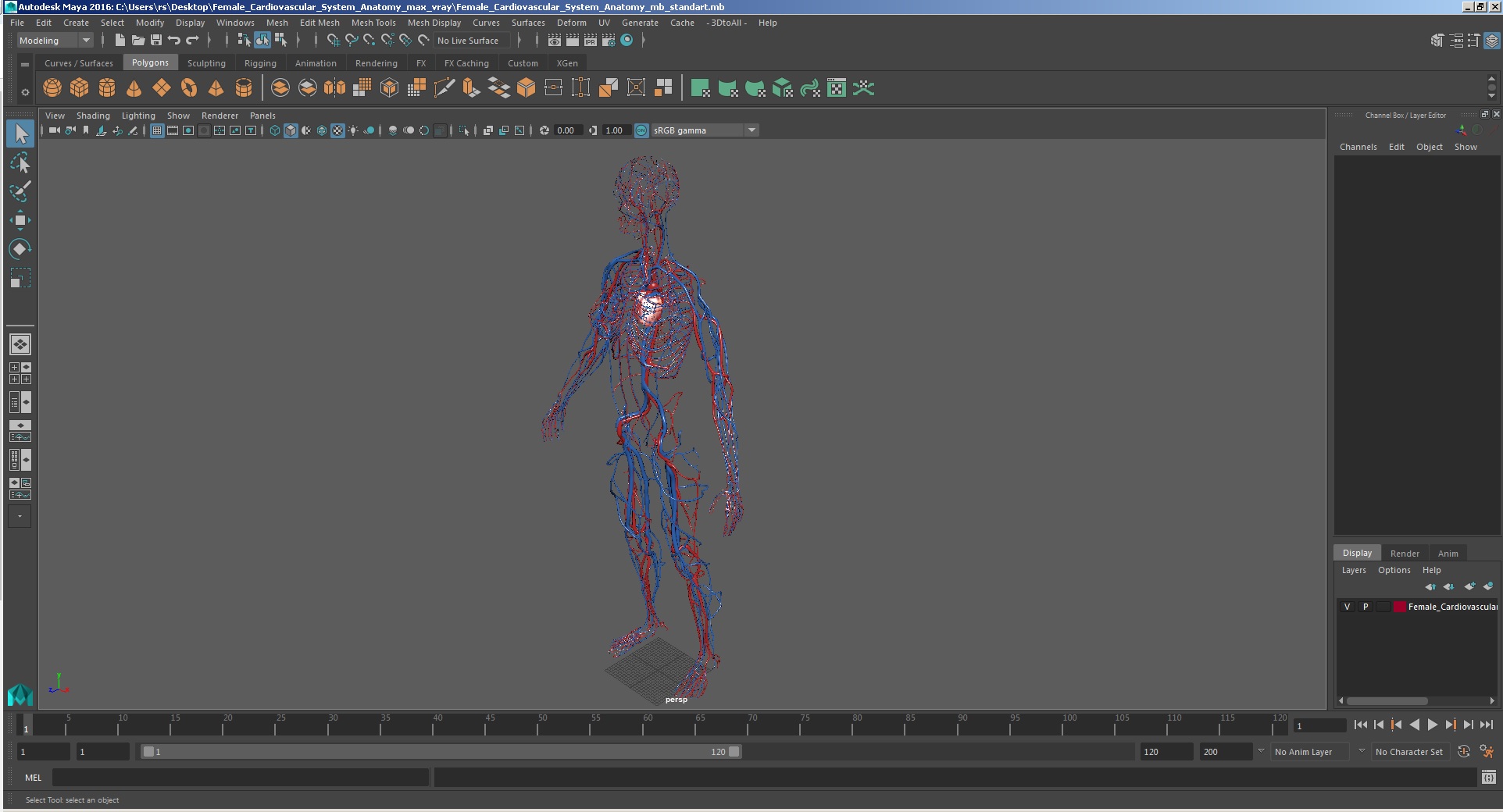
Task: Open animation preferences icon
Action: point(1487,752)
